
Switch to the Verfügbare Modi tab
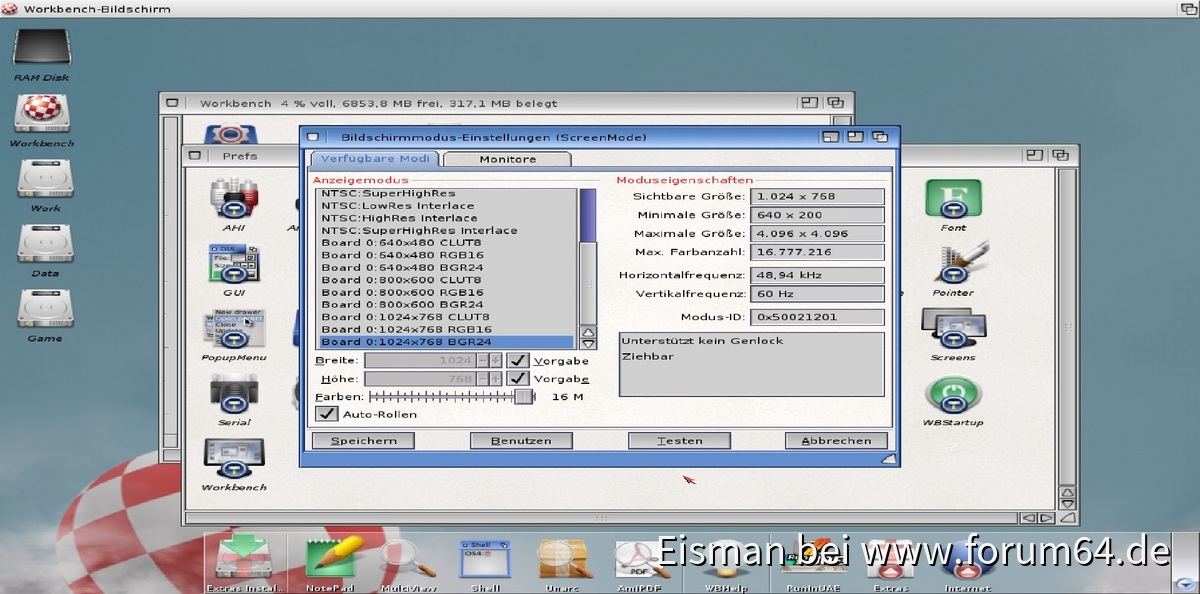click(375, 159)
